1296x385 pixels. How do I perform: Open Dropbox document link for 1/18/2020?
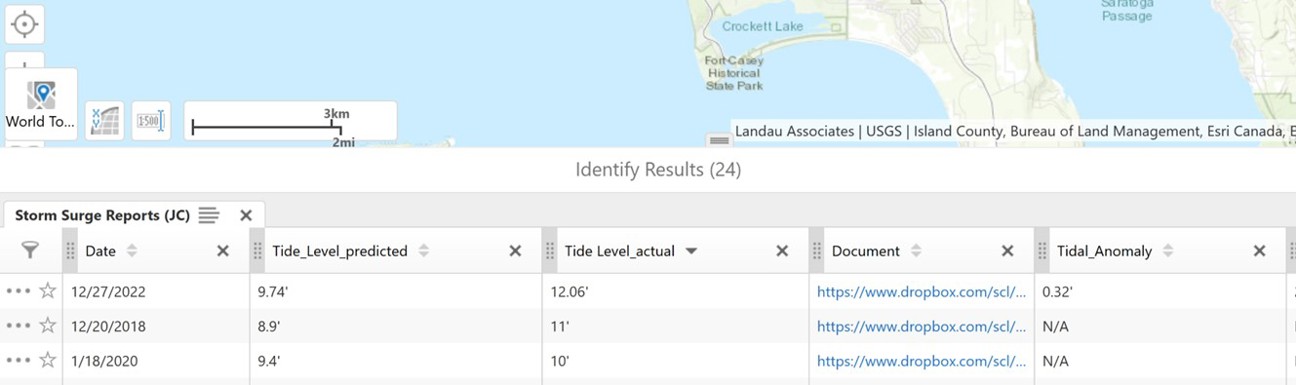point(921,361)
